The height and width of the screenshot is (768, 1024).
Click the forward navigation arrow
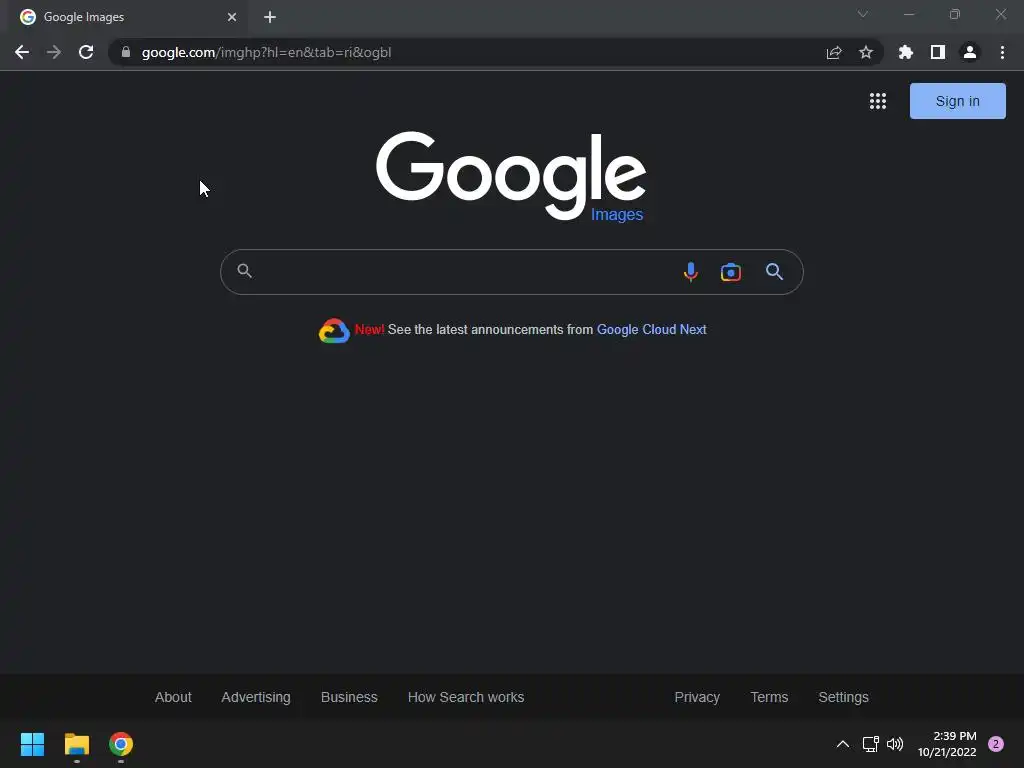point(54,52)
